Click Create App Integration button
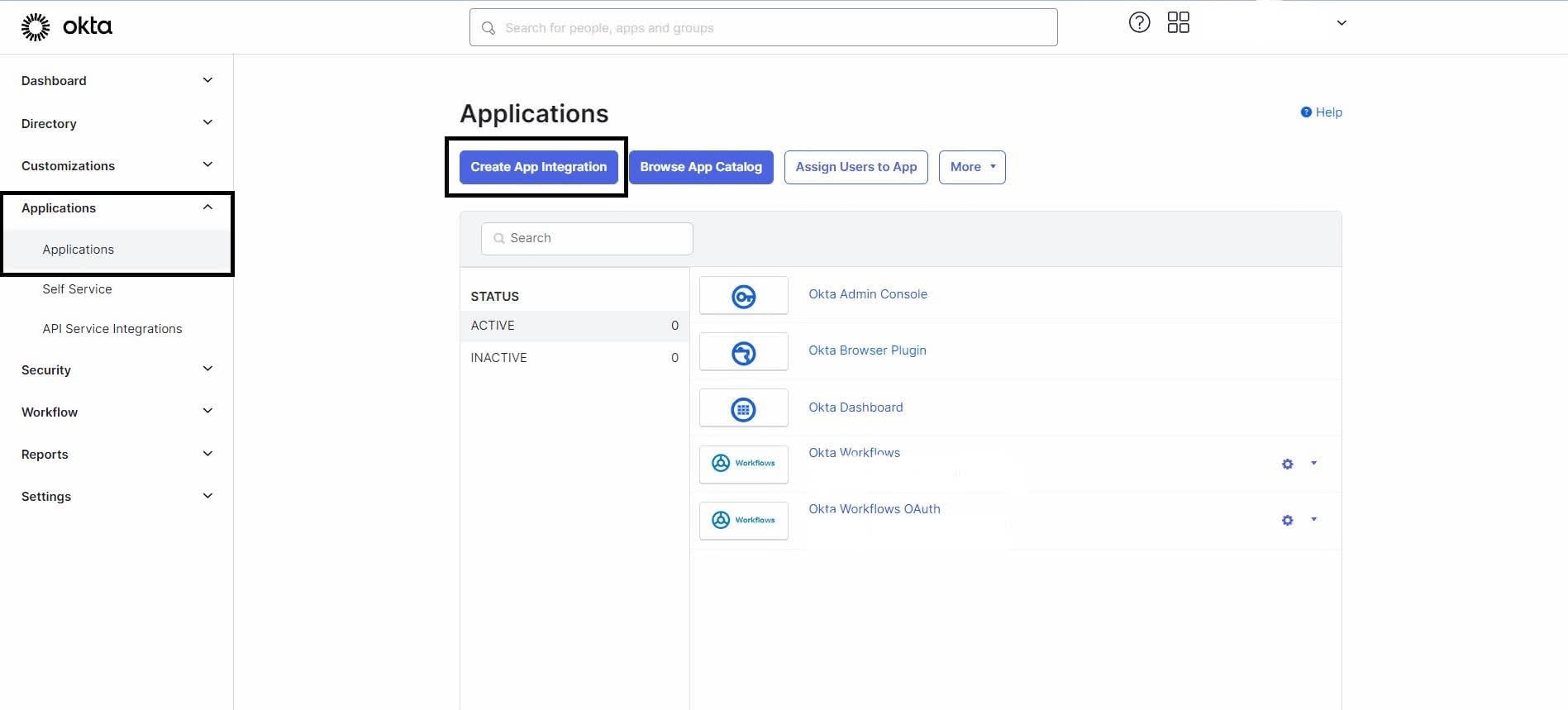1568x710 pixels. coord(538,167)
